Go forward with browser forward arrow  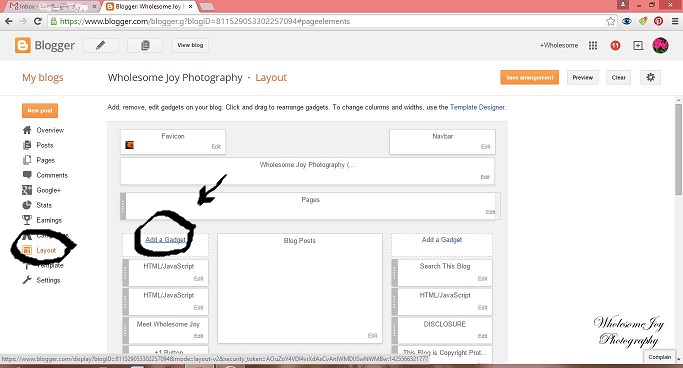click(x=23, y=21)
